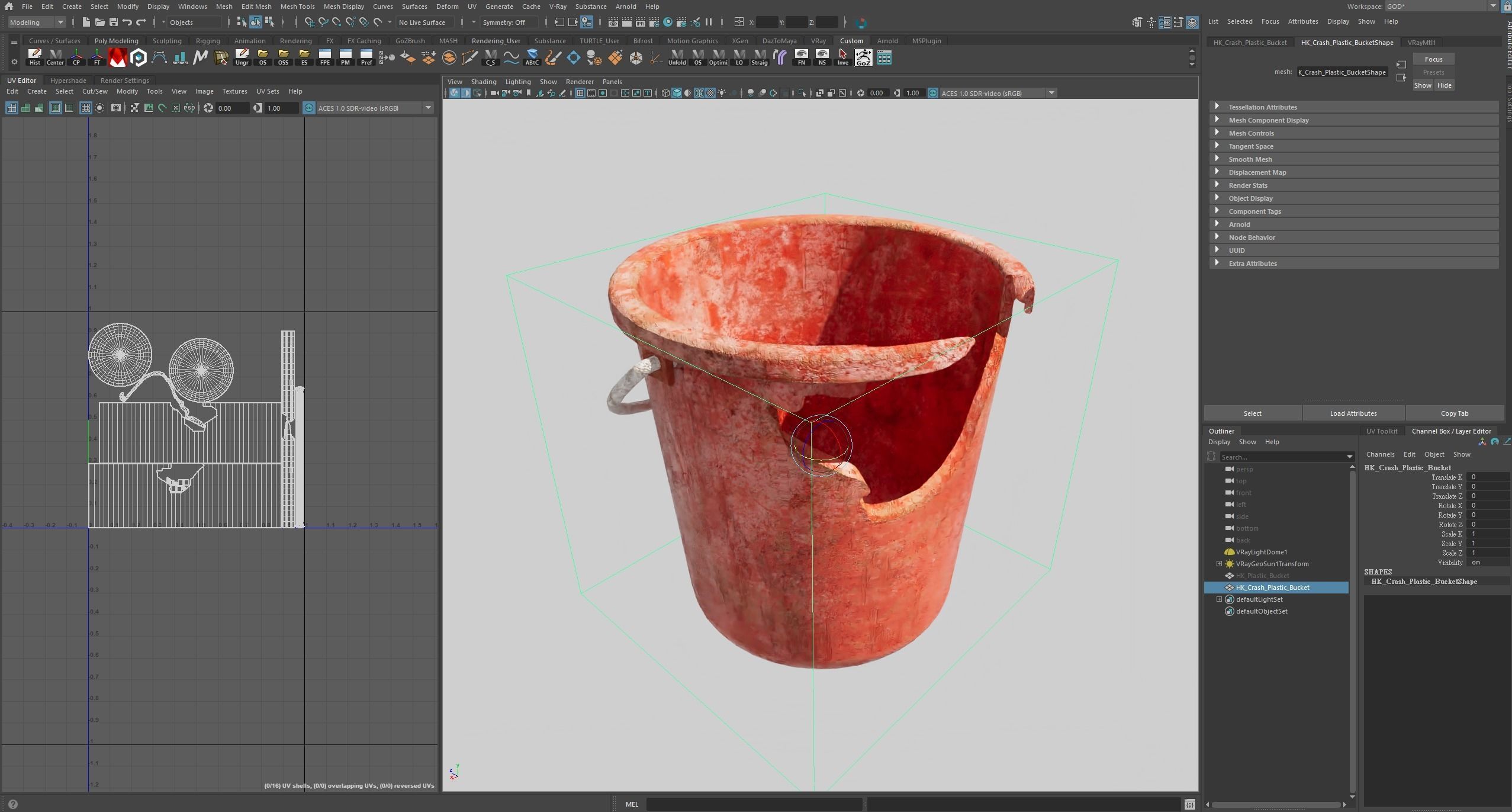The height and width of the screenshot is (812, 1512).
Task: Click the quad-draw M shelf icon
Action: point(200,57)
